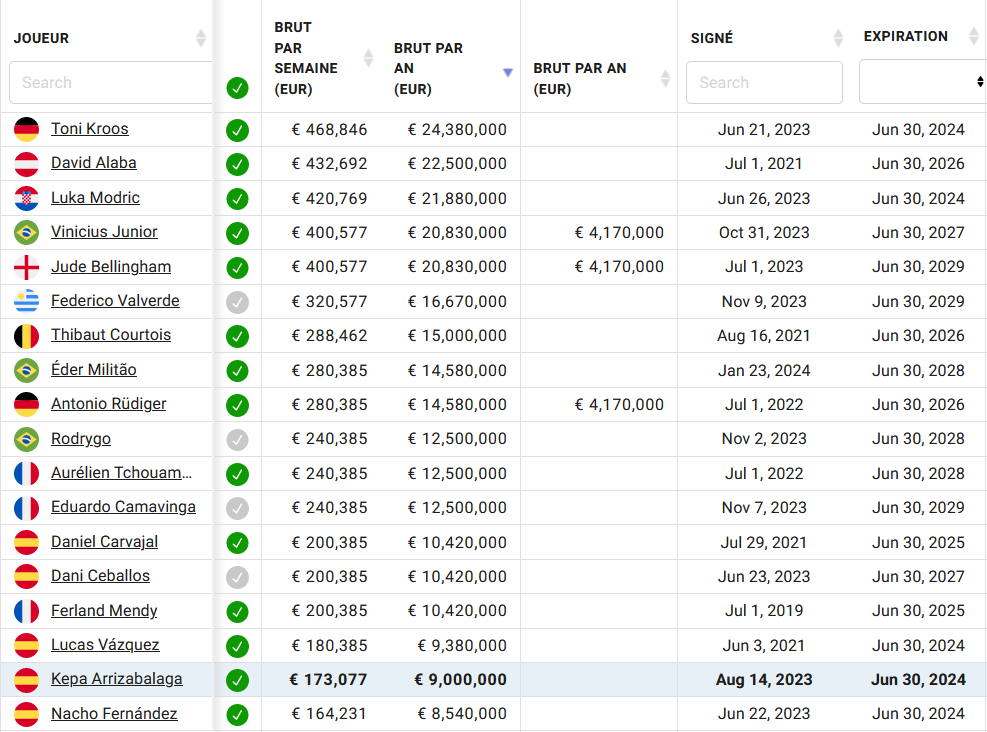Click the grey checkmark in Dani Ceballos row
This screenshot has height=732, width=987.
coord(237,577)
